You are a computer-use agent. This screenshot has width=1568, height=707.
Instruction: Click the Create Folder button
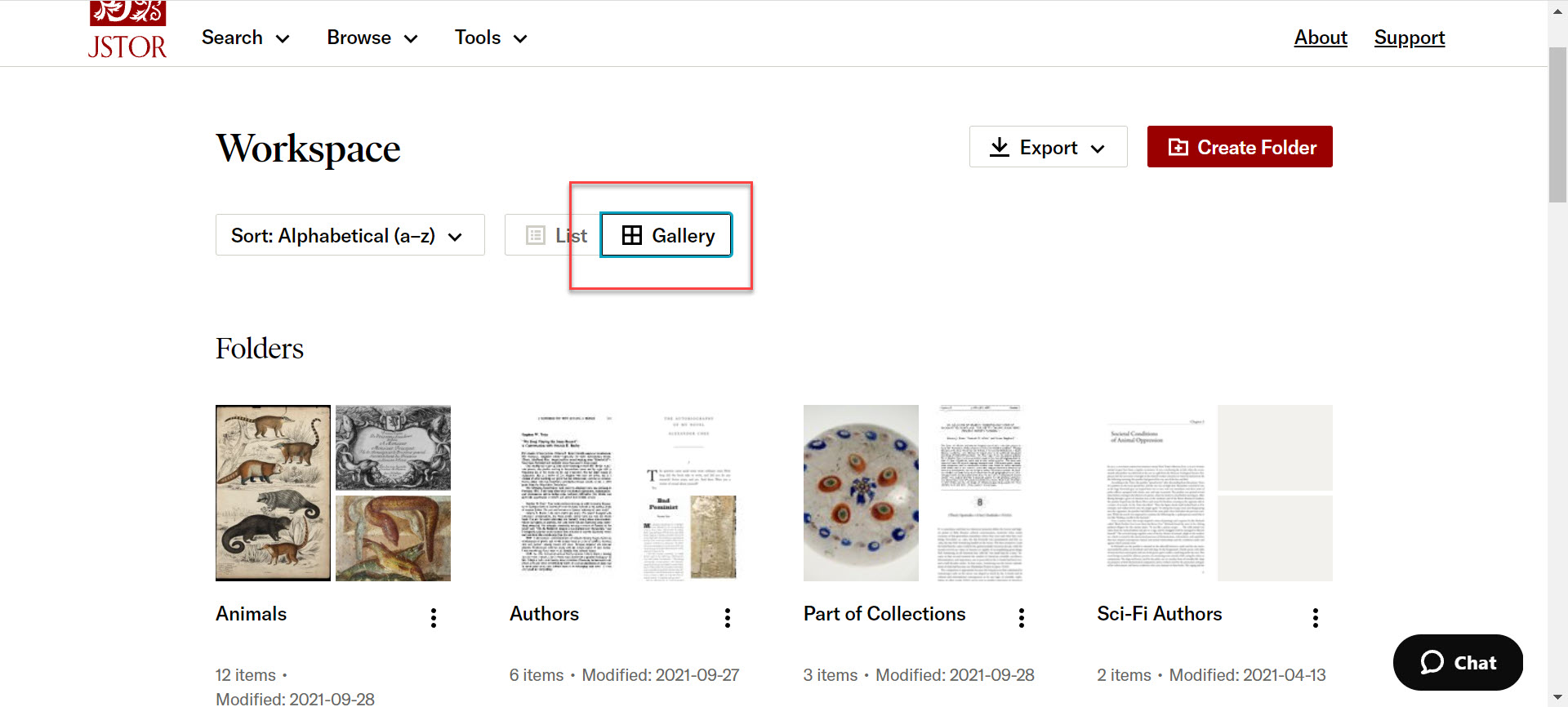pyautogui.click(x=1240, y=147)
